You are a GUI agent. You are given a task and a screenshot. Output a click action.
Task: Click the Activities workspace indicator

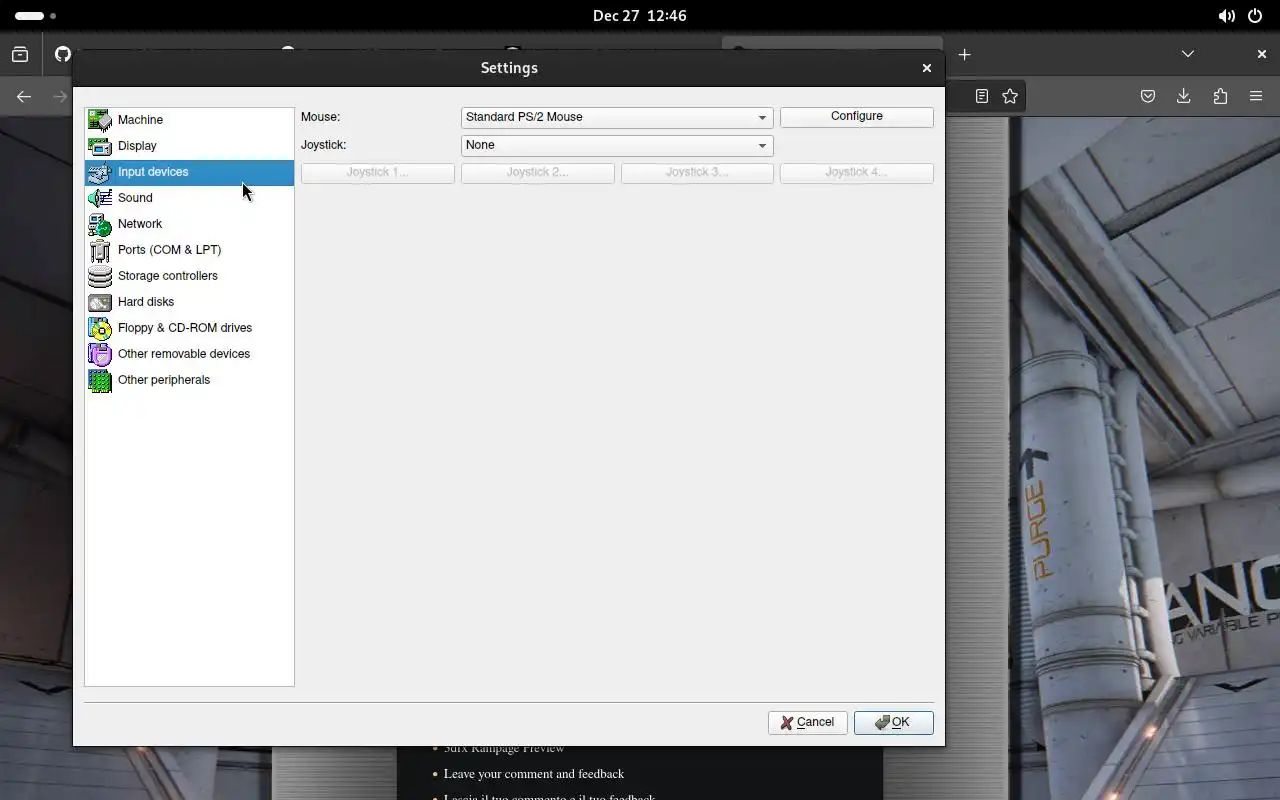tap(36, 16)
